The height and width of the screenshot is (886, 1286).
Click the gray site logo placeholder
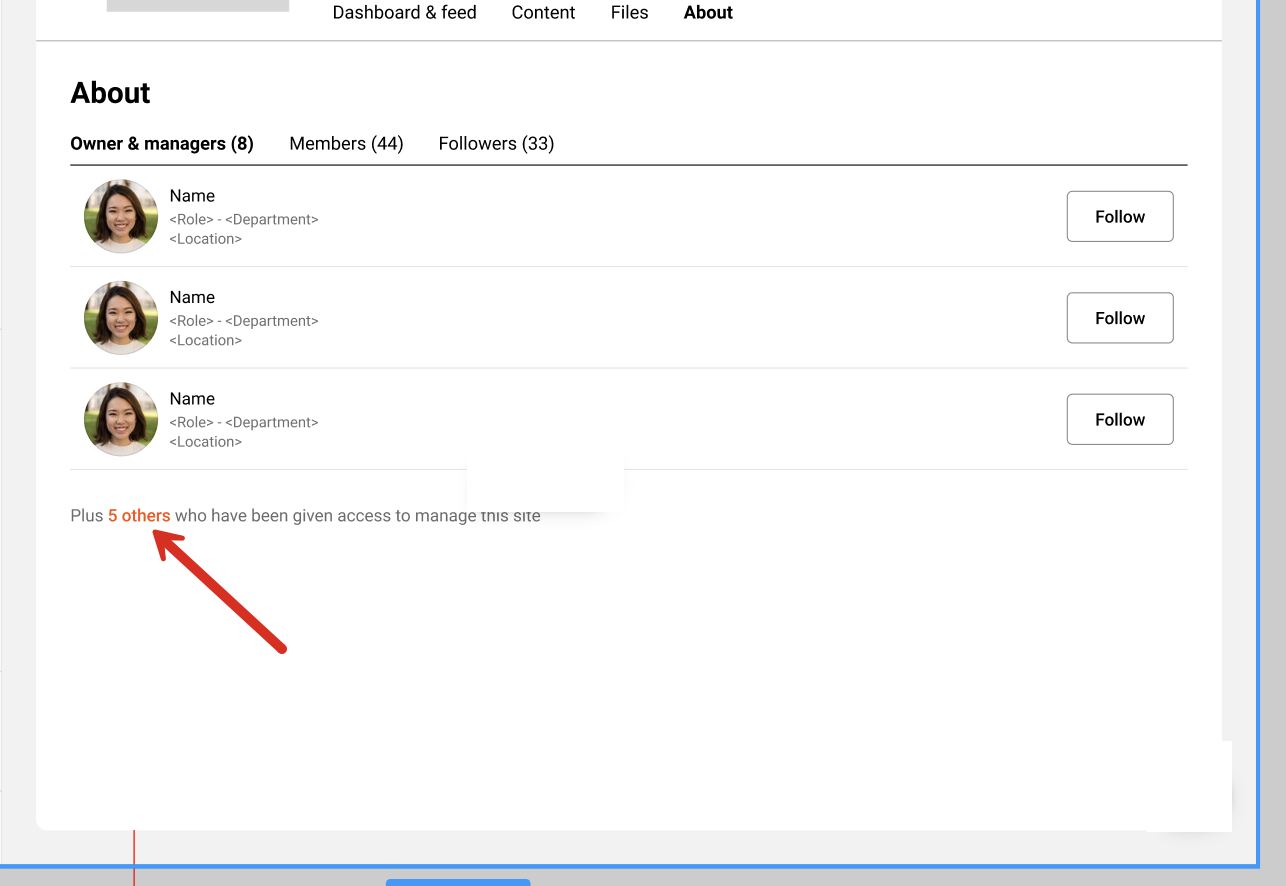pos(197,5)
